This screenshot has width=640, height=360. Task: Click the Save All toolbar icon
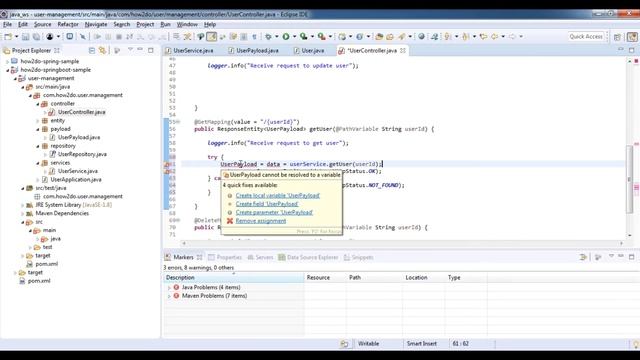coord(36,37)
